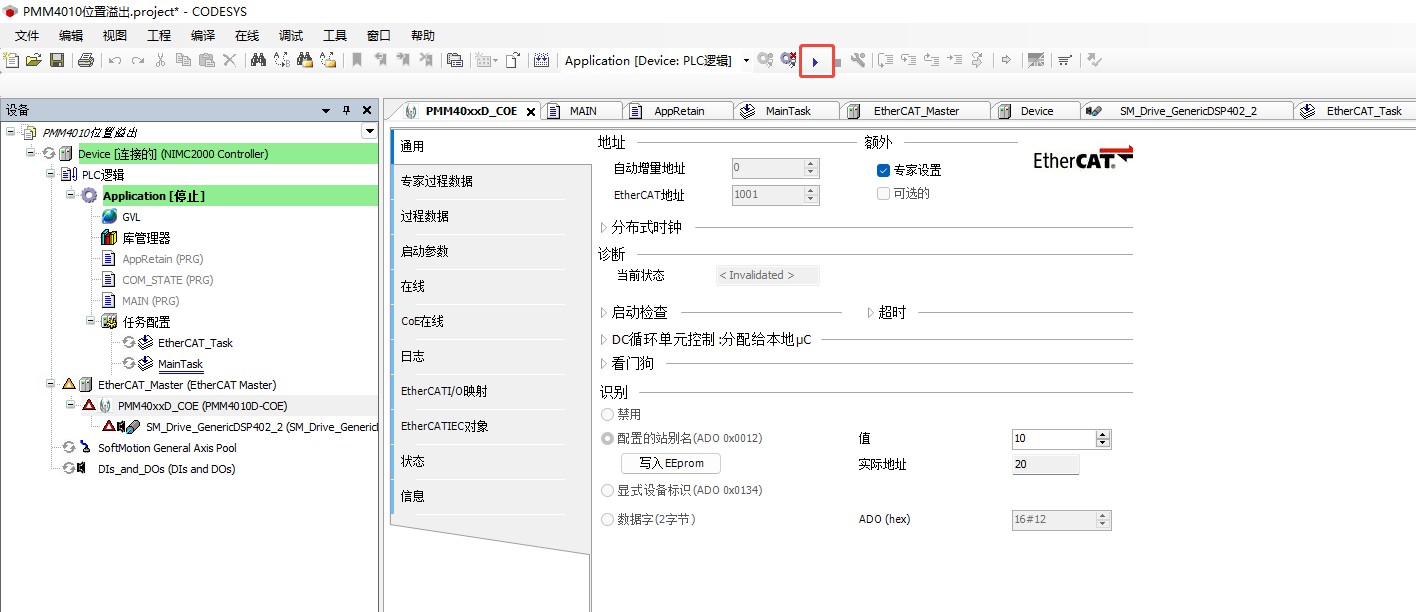Image resolution: width=1416 pixels, height=612 pixels.
Task: Expand the DC循环单元控制 section
Action: pyautogui.click(x=603, y=339)
